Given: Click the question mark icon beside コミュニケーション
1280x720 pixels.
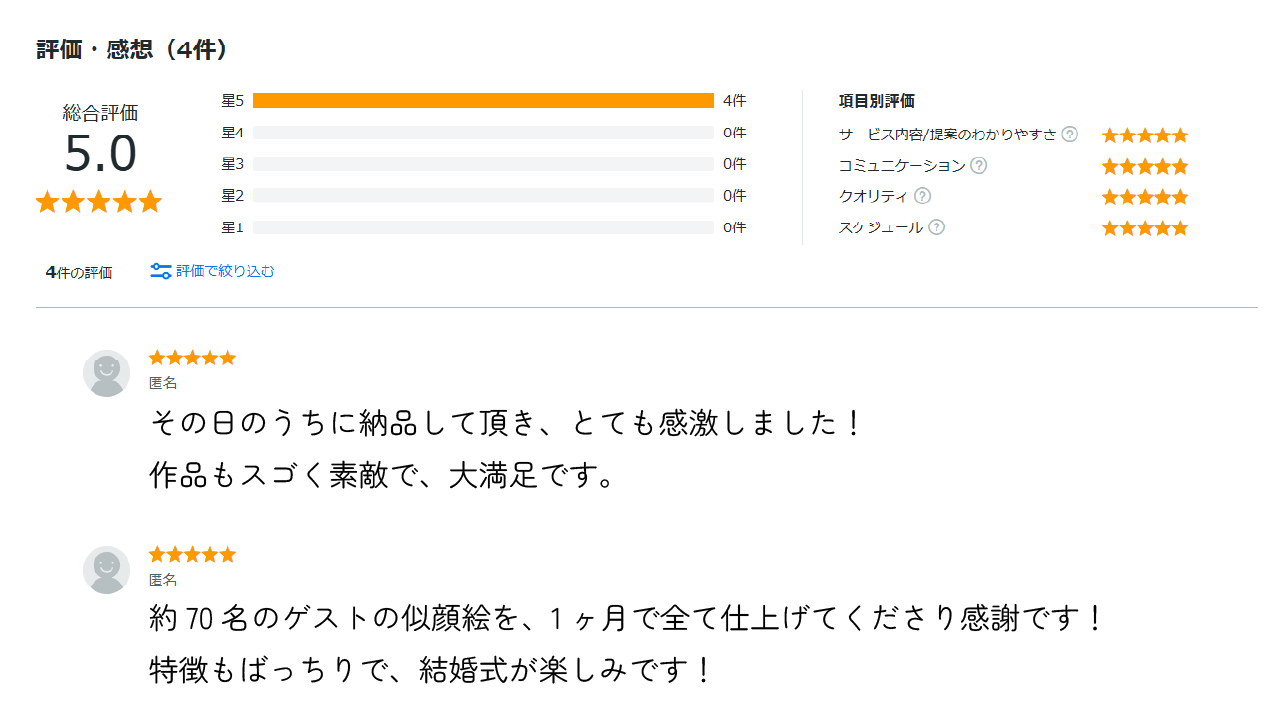Looking at the screenshot, I should [979, 166].
